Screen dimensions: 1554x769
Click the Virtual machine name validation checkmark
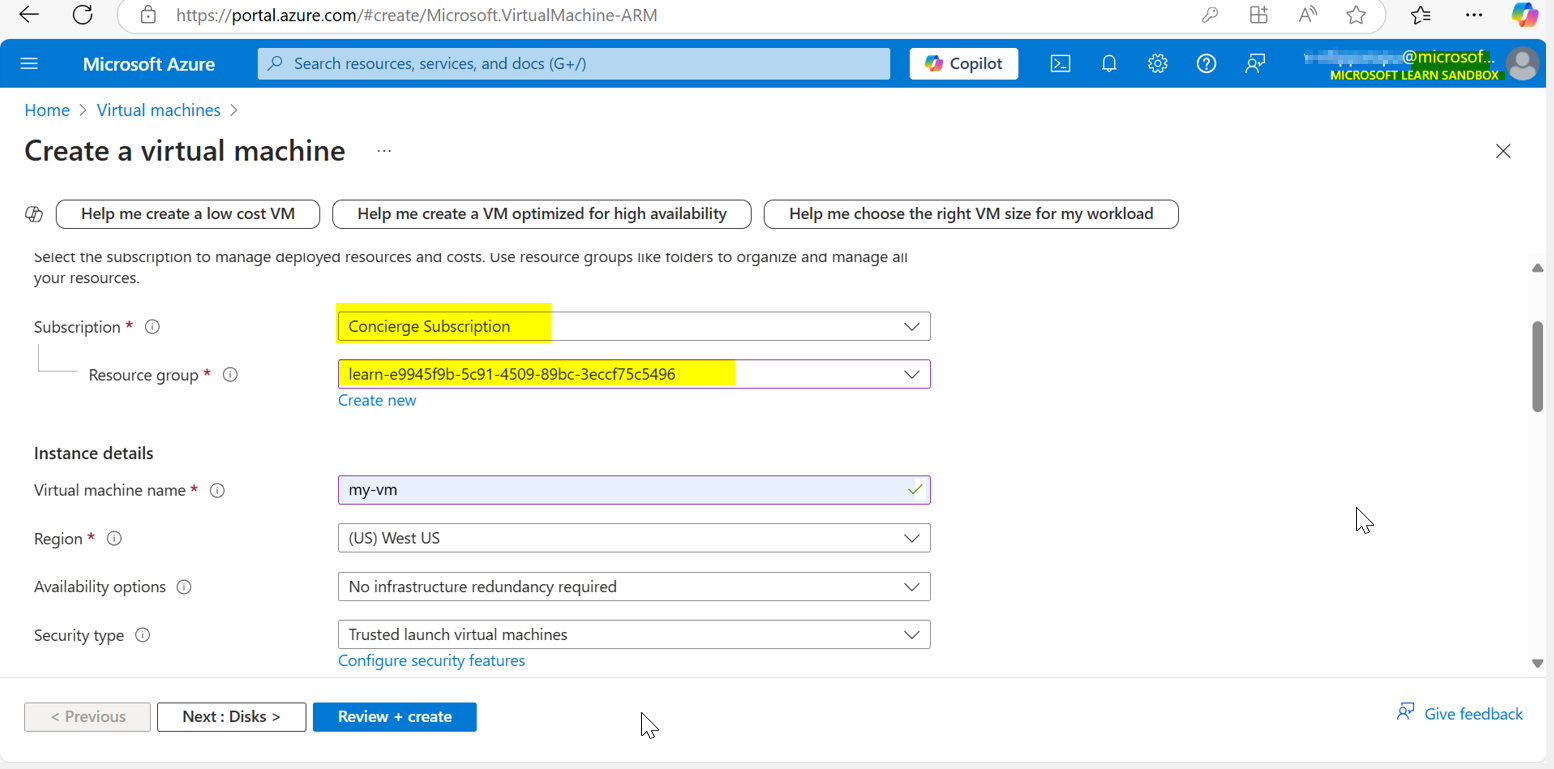click(x=912, y=490)
